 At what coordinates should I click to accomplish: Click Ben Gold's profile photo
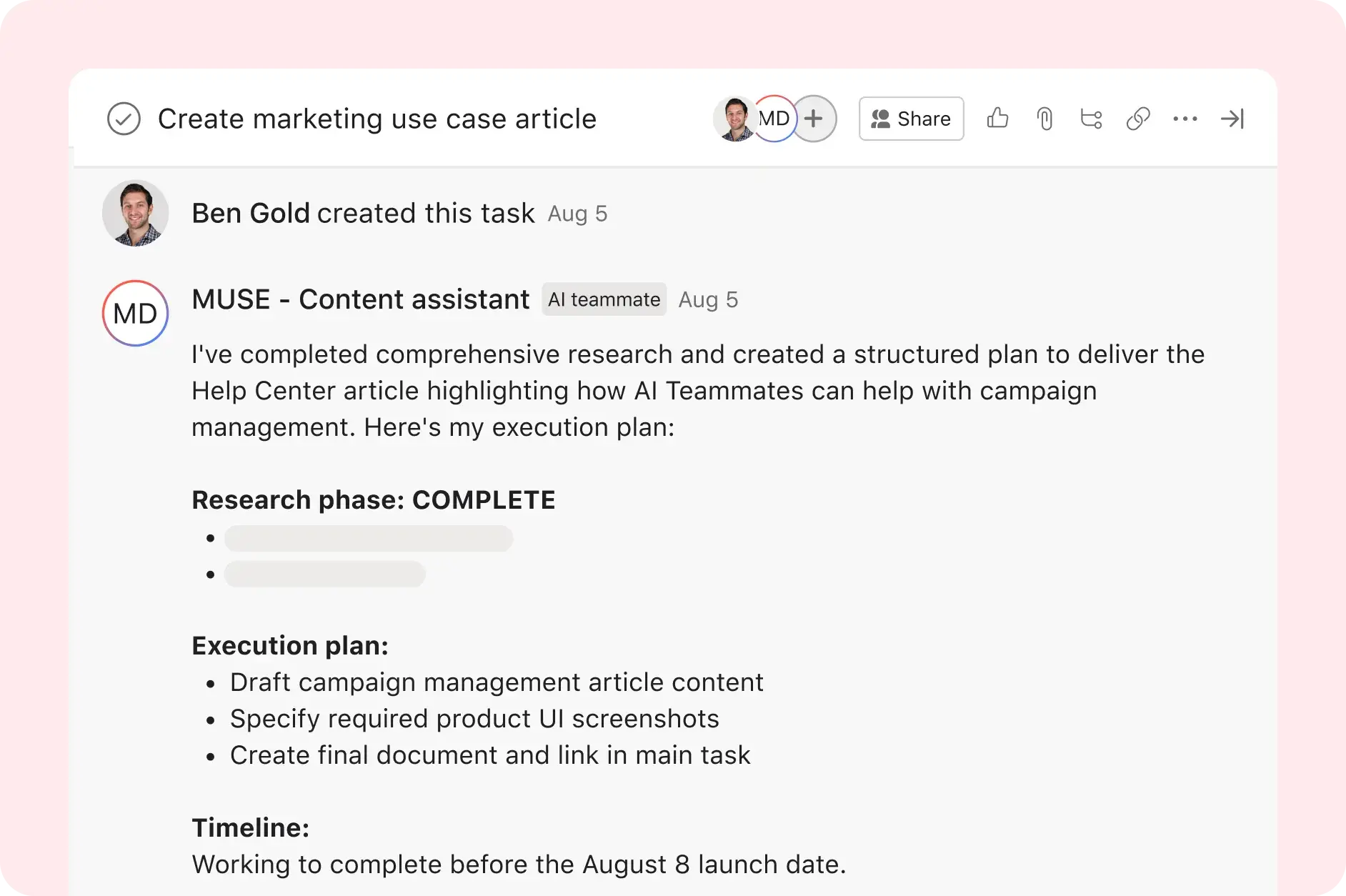[x=135, y=212]
